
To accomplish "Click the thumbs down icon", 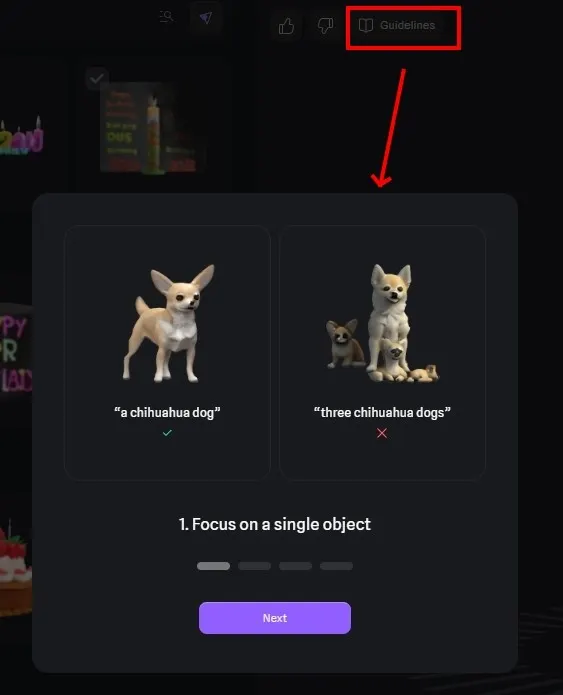I will 325,25.
